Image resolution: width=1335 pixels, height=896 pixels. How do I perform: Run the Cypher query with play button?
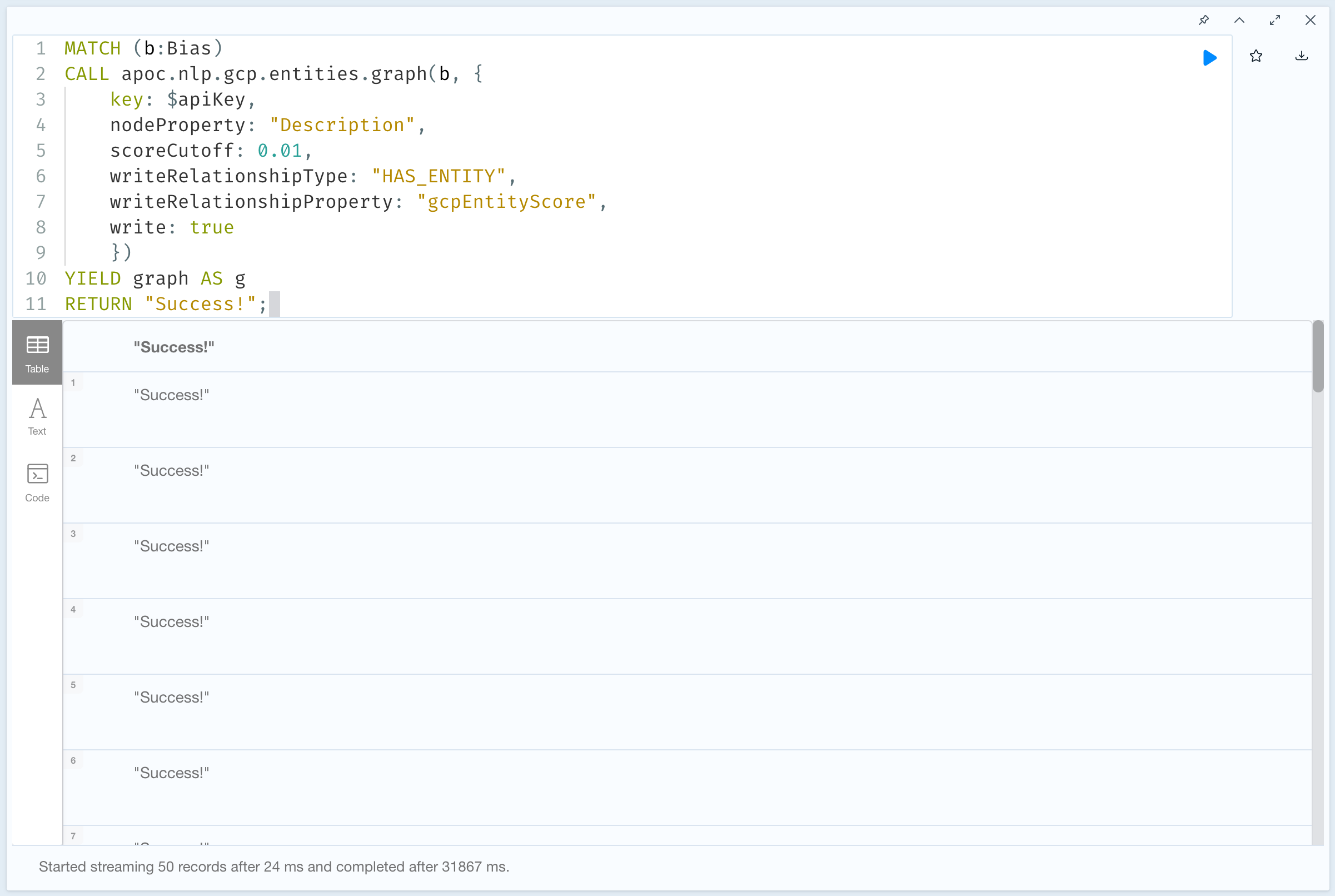tap(1209, 58)
